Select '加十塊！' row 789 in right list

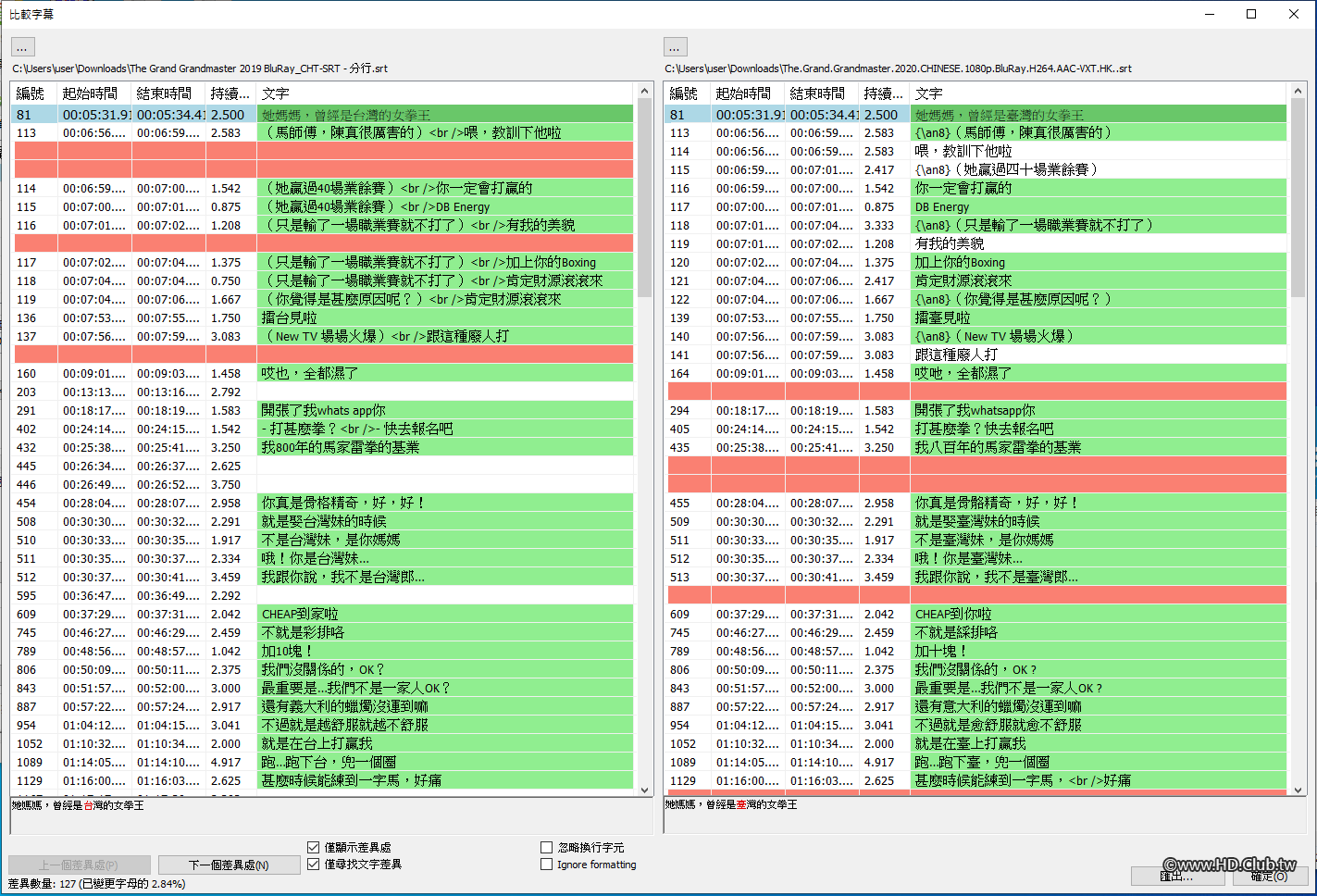[x=975, y=652]
